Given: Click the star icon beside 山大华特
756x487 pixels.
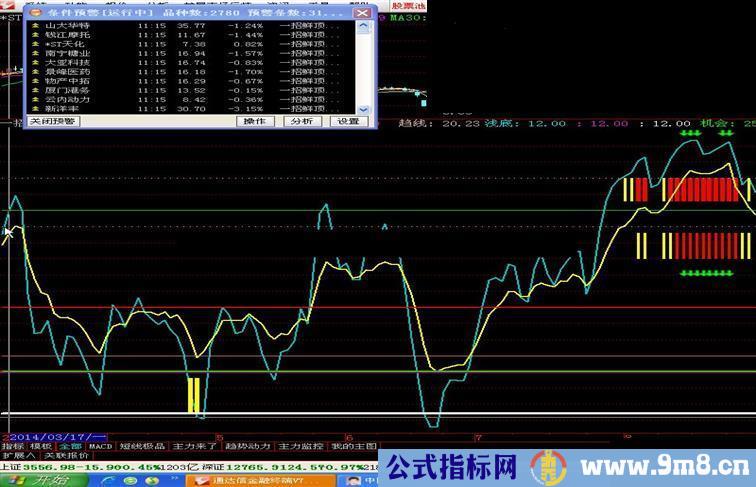Looking at the screenshot, I should pos(35,25).
